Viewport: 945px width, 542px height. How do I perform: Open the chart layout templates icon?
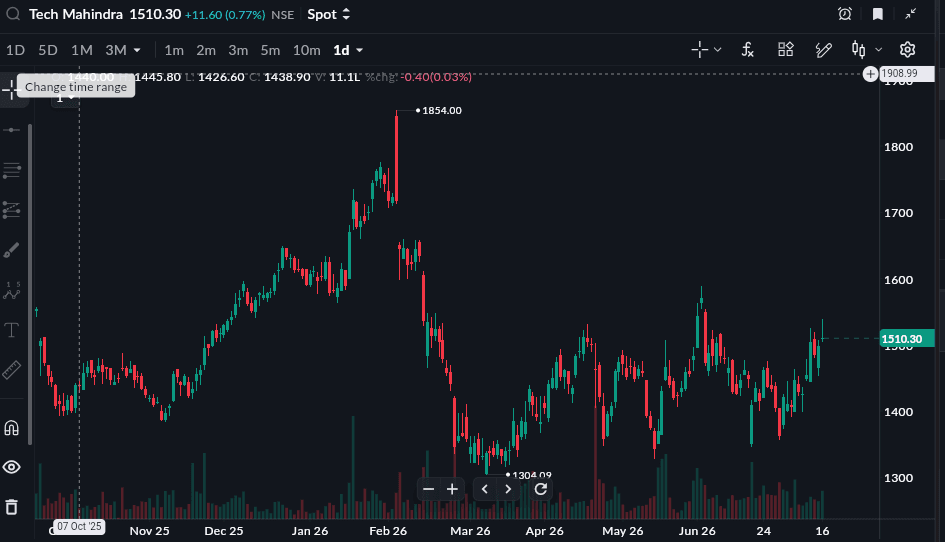point(785,49)
